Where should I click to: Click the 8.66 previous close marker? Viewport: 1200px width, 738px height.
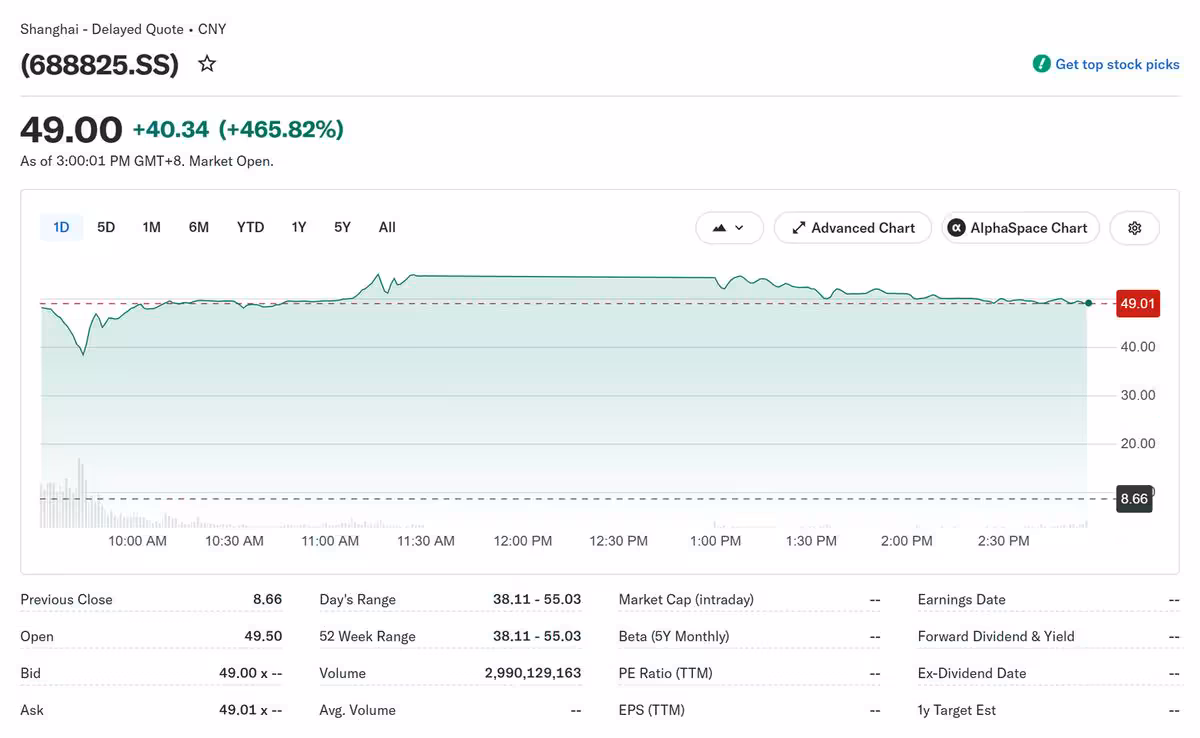[x=1134, y=499]
